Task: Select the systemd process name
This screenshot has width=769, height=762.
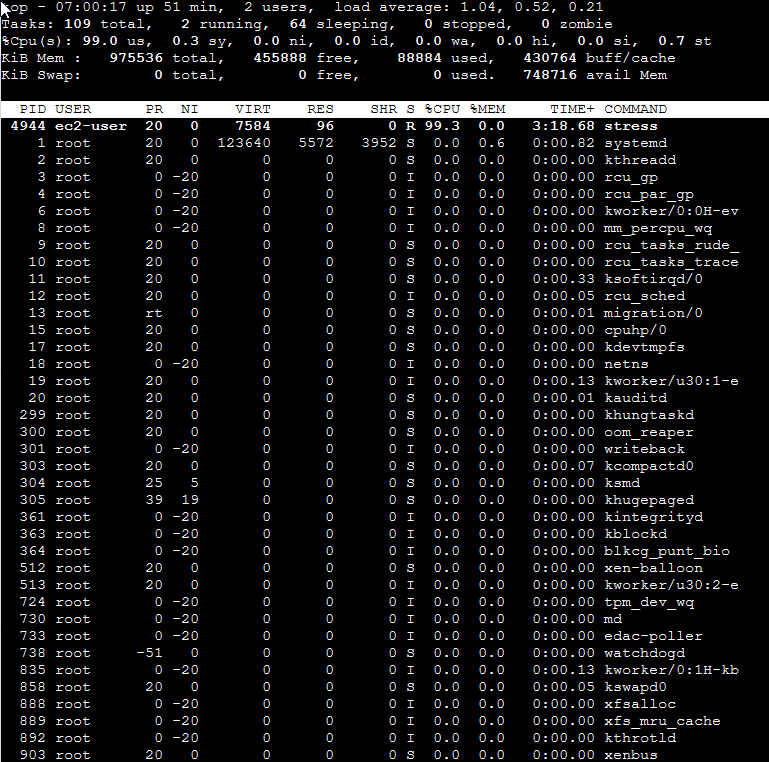Action: click(636, 143)
